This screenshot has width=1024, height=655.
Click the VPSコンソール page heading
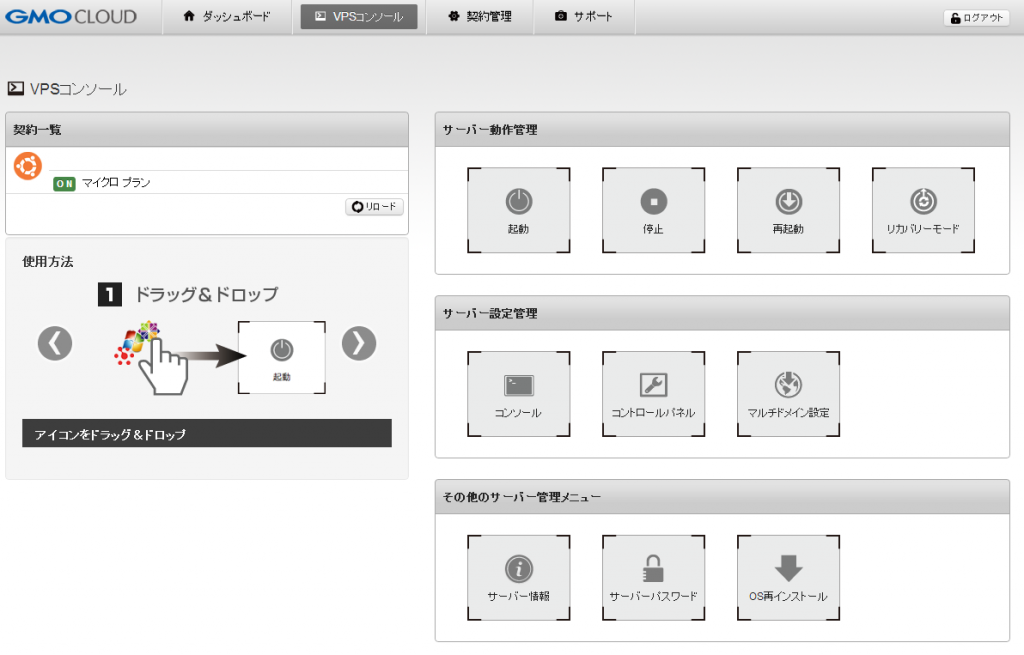[x=67, y=89]
